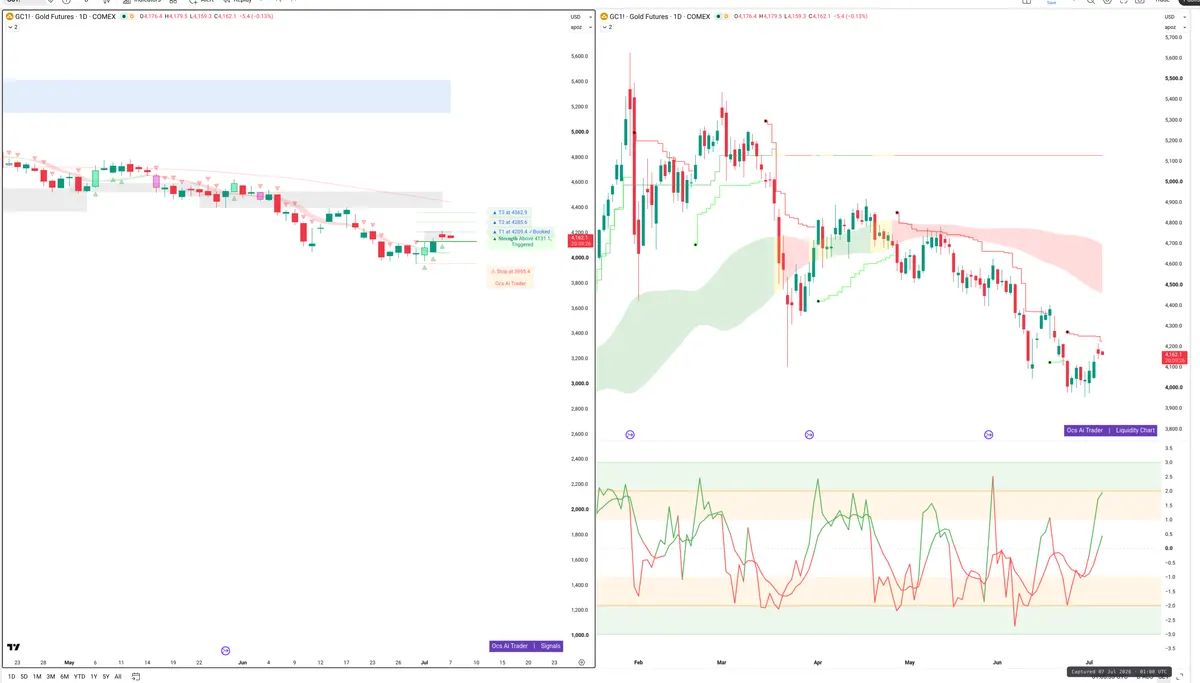This screenshot has width=1200, height=683.
Task: Select the 3M date range button
Action: coord(50,676)
